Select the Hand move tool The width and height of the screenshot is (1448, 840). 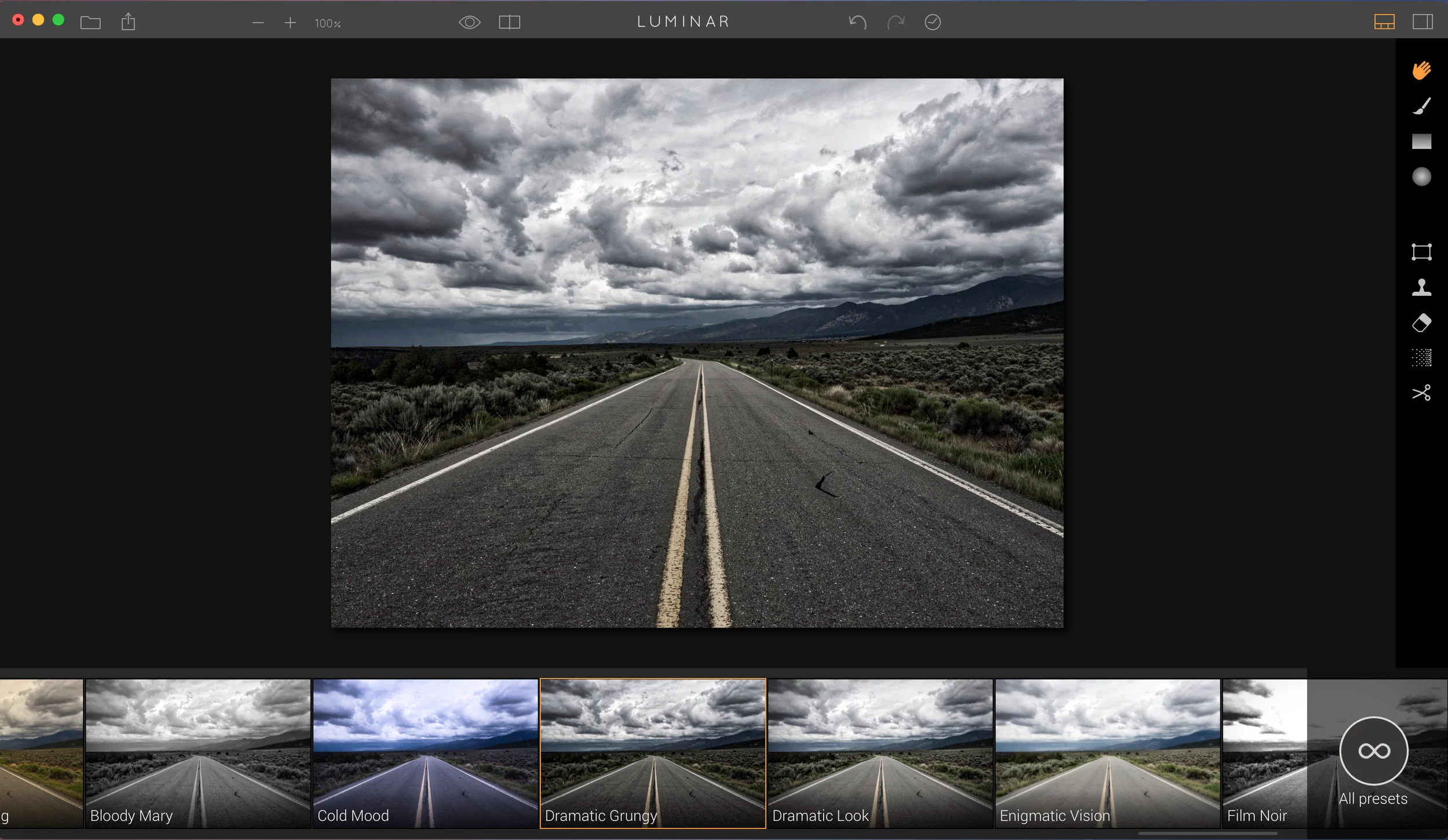(1421, 71)
